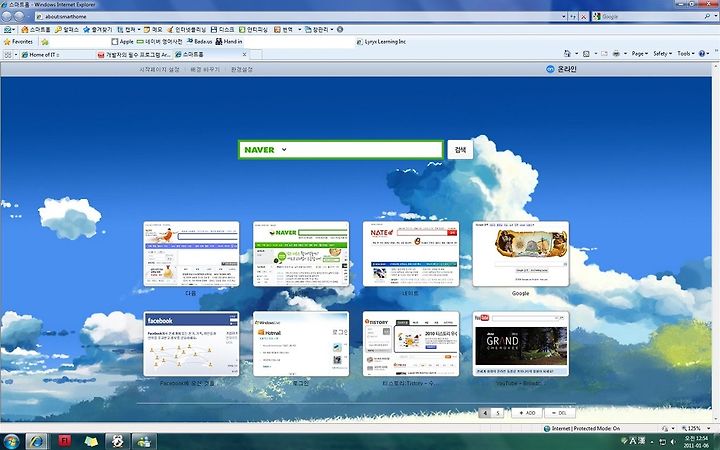Open the Daum (다음) site thumbnail
The height and width of the screenshot is (450, 720).
(x=191, y=254)
